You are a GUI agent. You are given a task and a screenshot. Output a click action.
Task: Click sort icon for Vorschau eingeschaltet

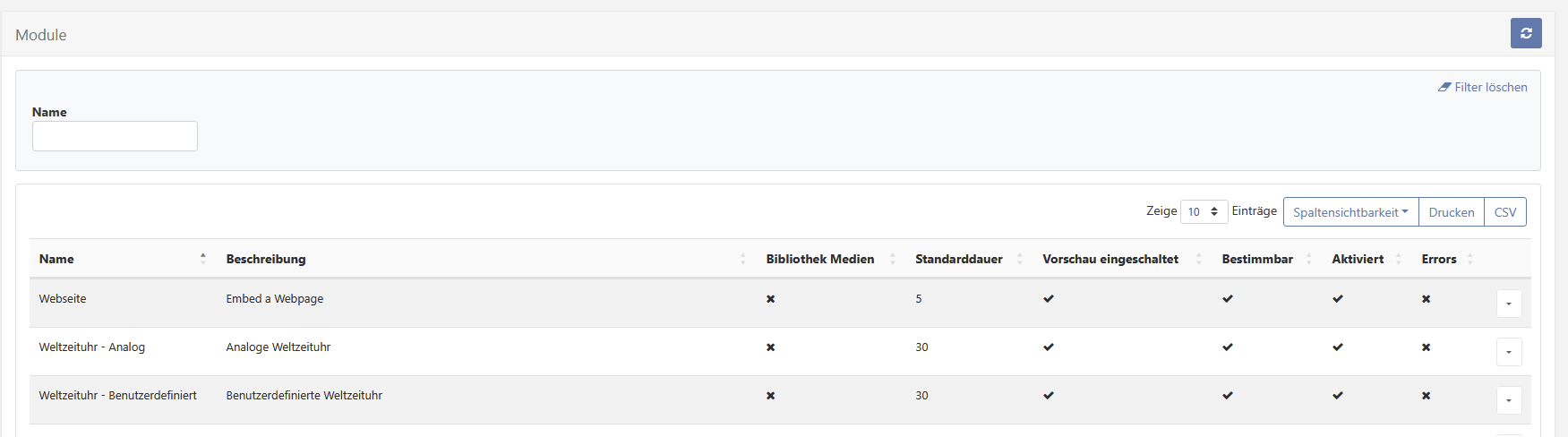pos(1198,259)
